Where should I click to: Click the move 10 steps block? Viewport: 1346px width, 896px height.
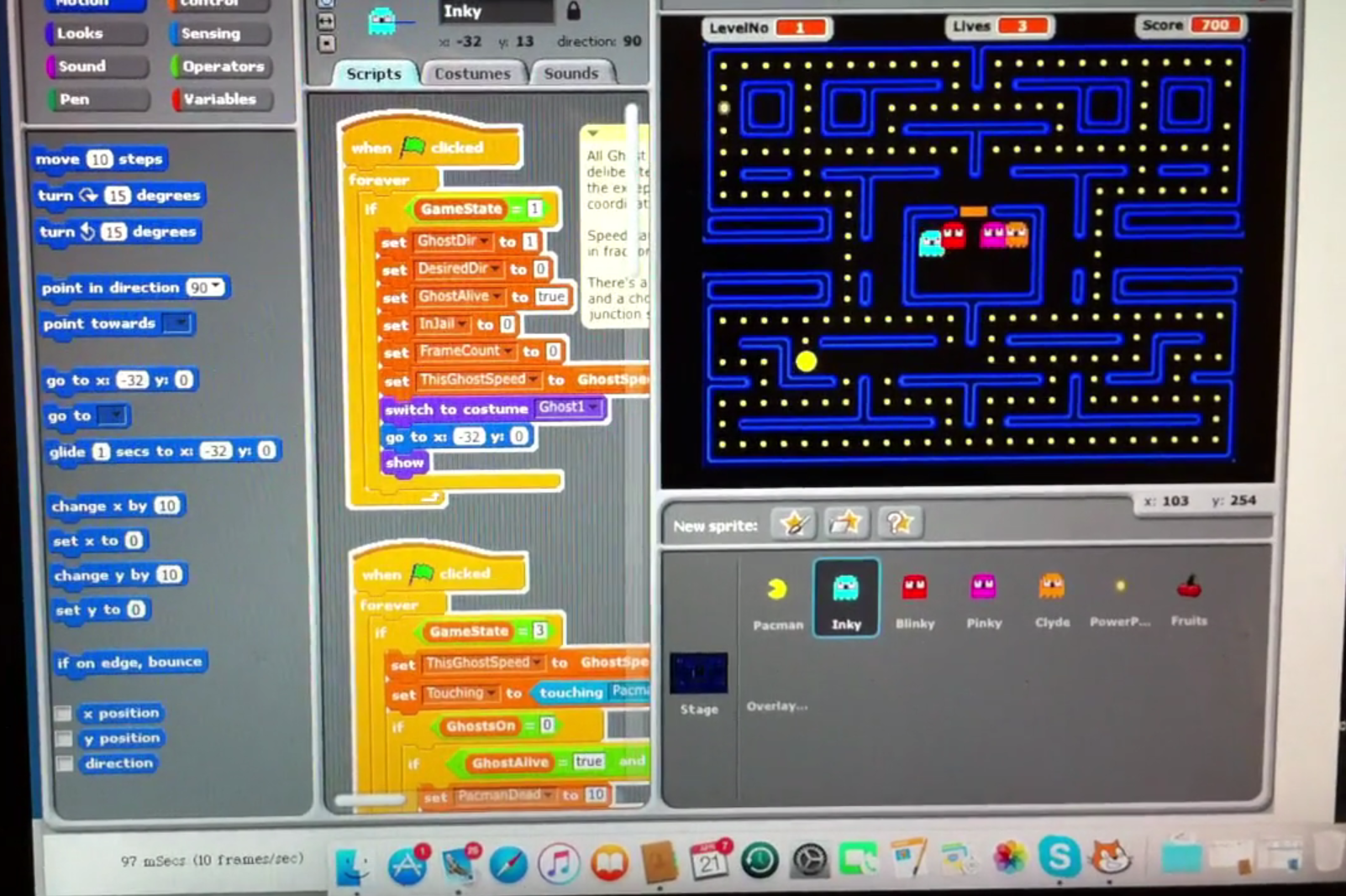point(100,159)
